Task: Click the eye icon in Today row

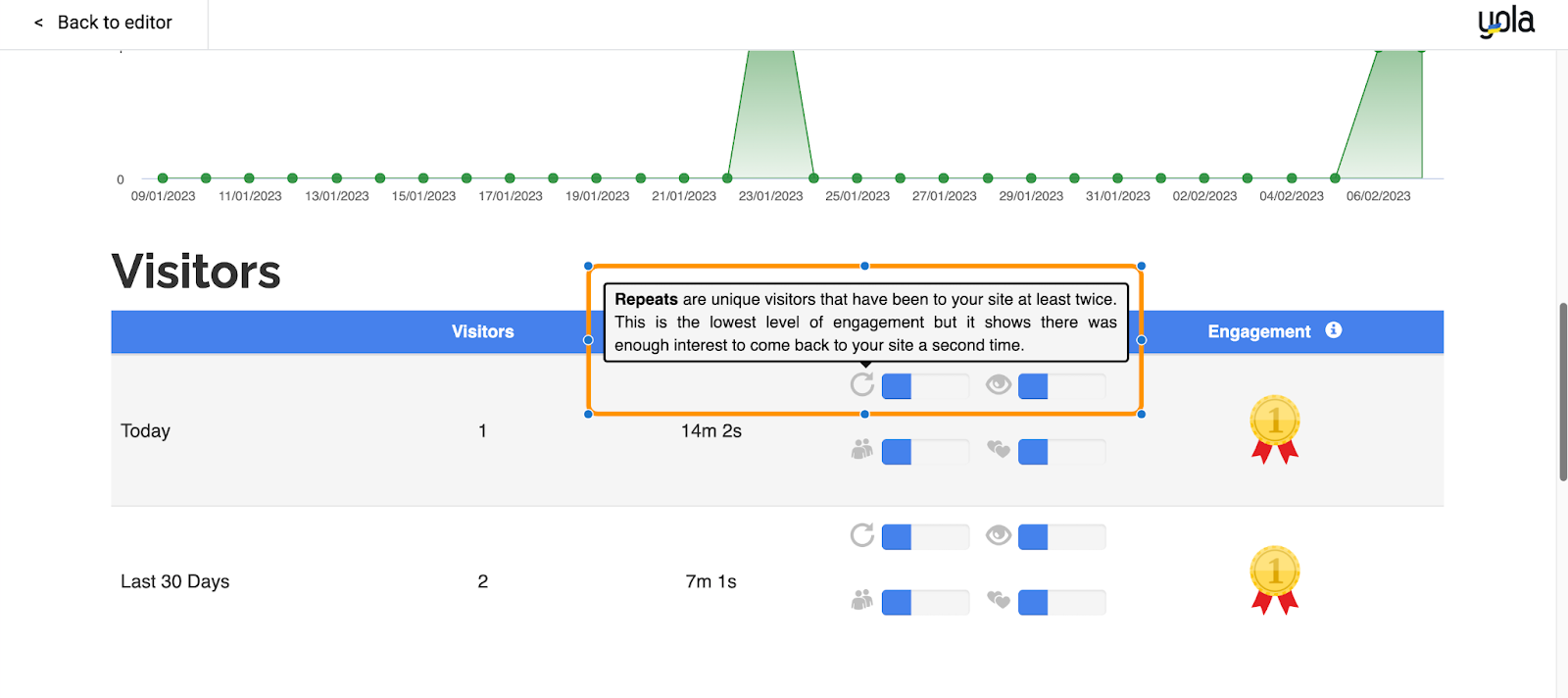Action: click(999, 384)
